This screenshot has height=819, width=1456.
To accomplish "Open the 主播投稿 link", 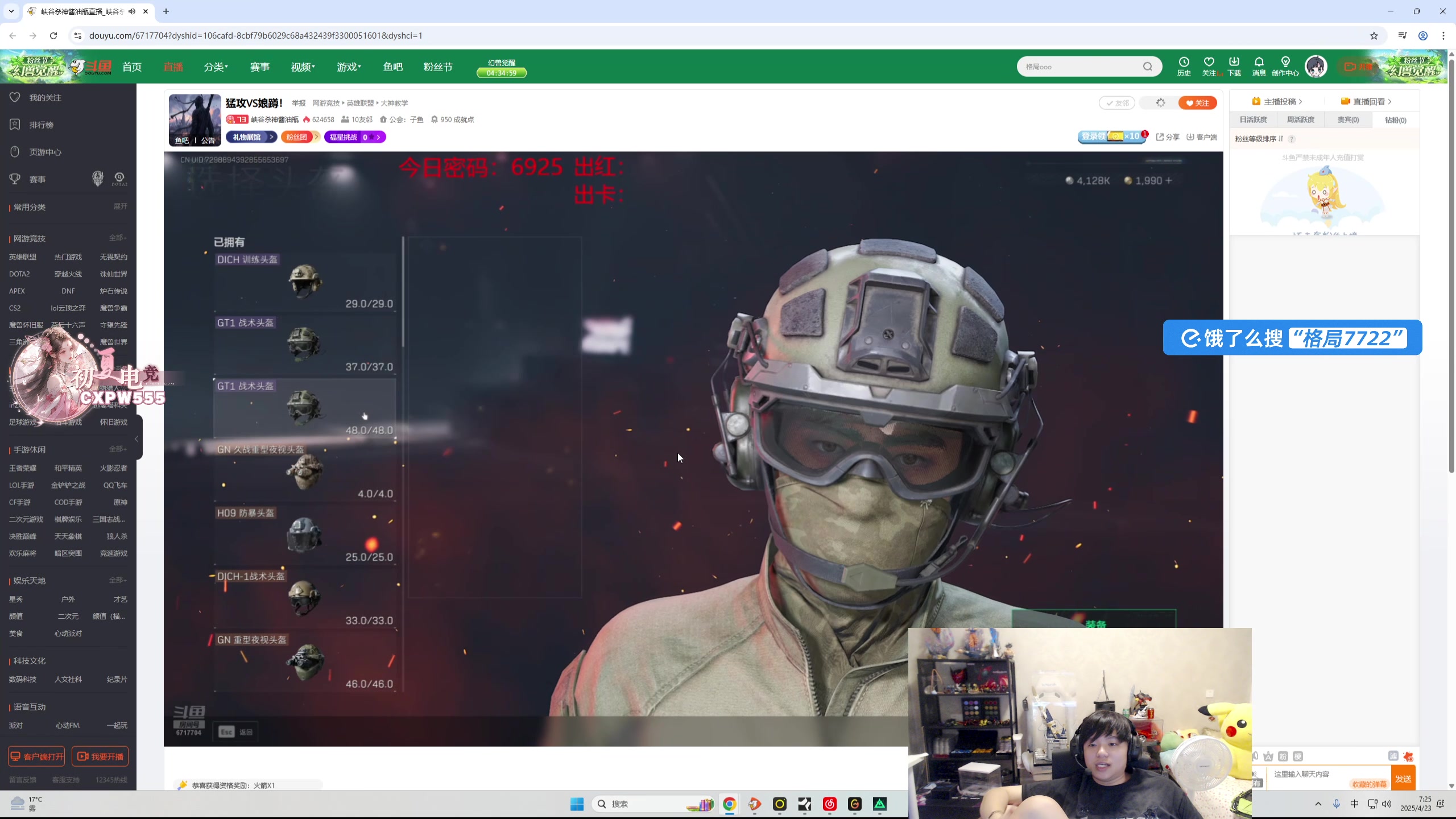I will point(1277,101).
